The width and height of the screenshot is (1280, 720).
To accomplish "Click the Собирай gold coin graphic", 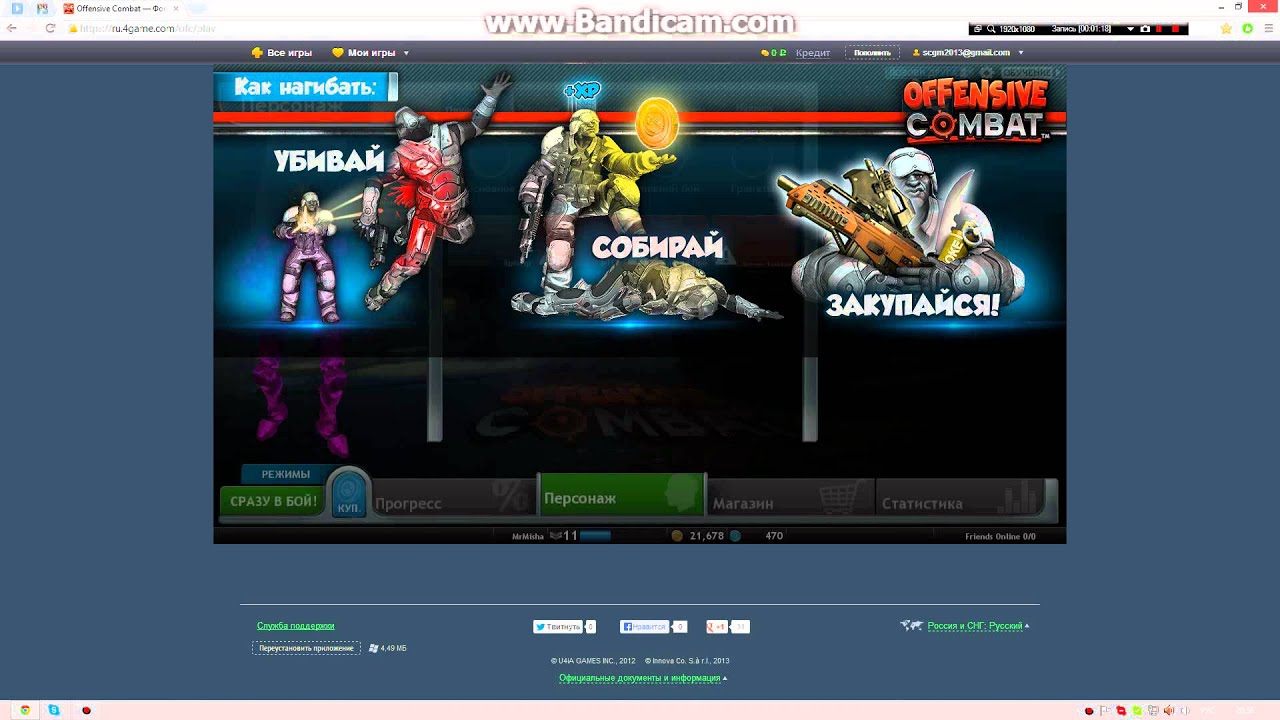I will 657,124.
